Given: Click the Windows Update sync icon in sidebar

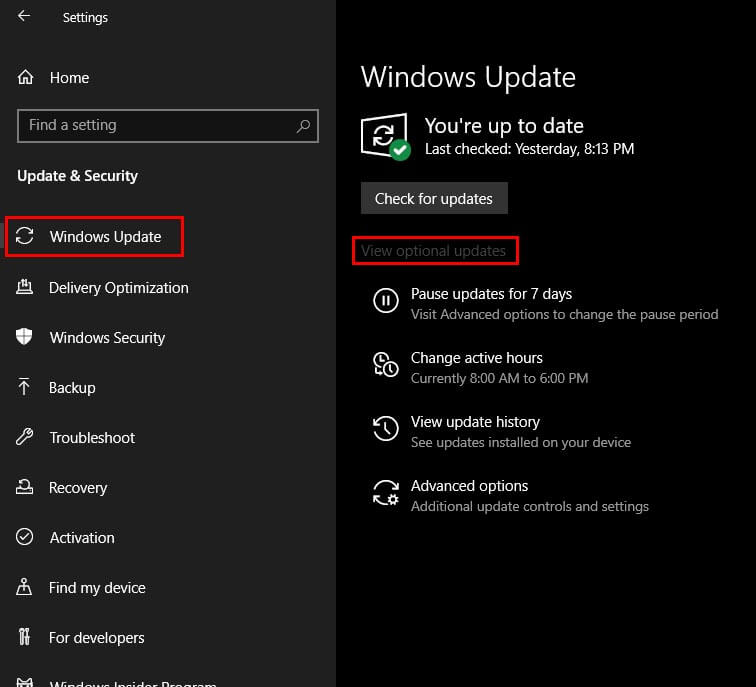Looking at the screenshot, I should click(25, 236).
